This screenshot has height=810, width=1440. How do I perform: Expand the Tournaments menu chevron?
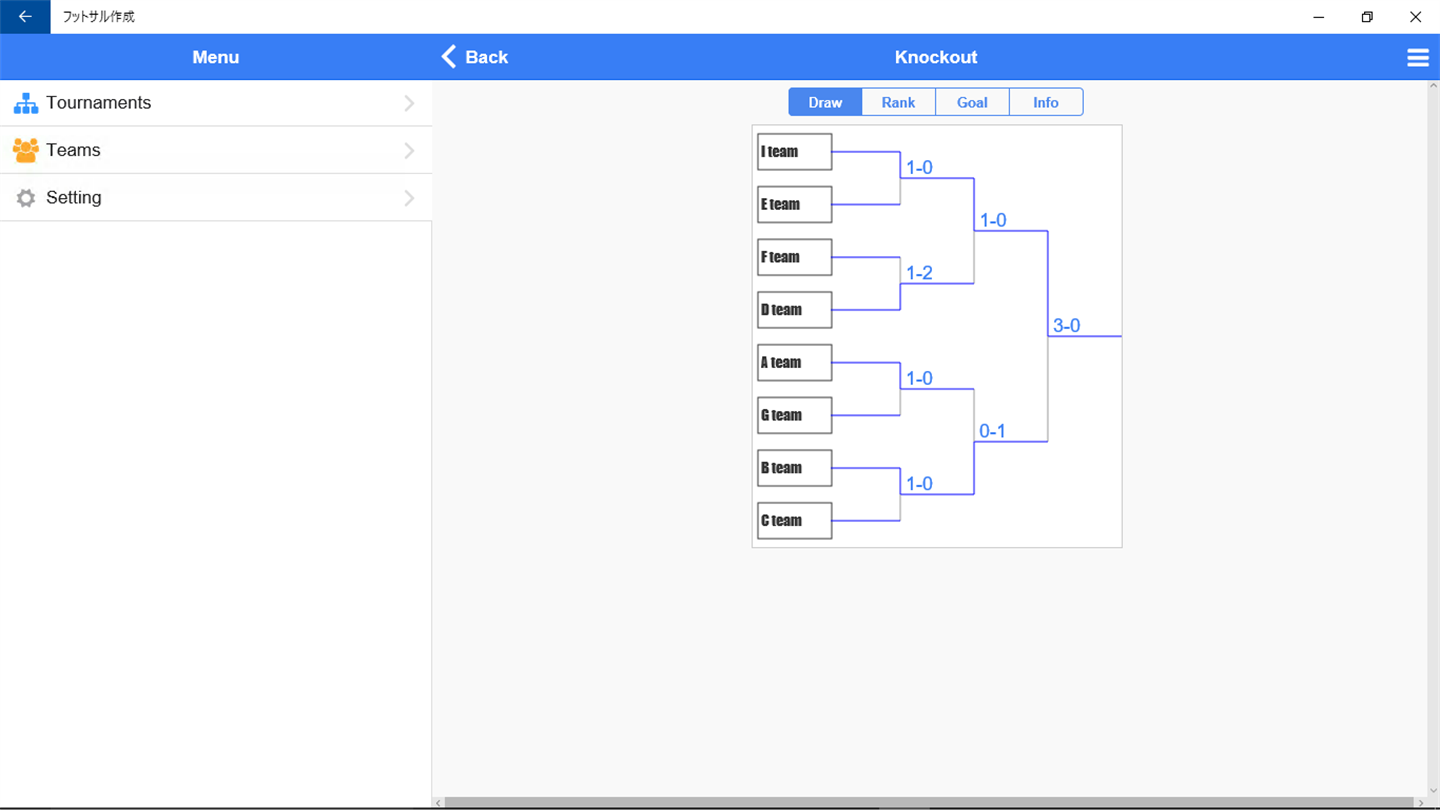(x=409, y=103)
